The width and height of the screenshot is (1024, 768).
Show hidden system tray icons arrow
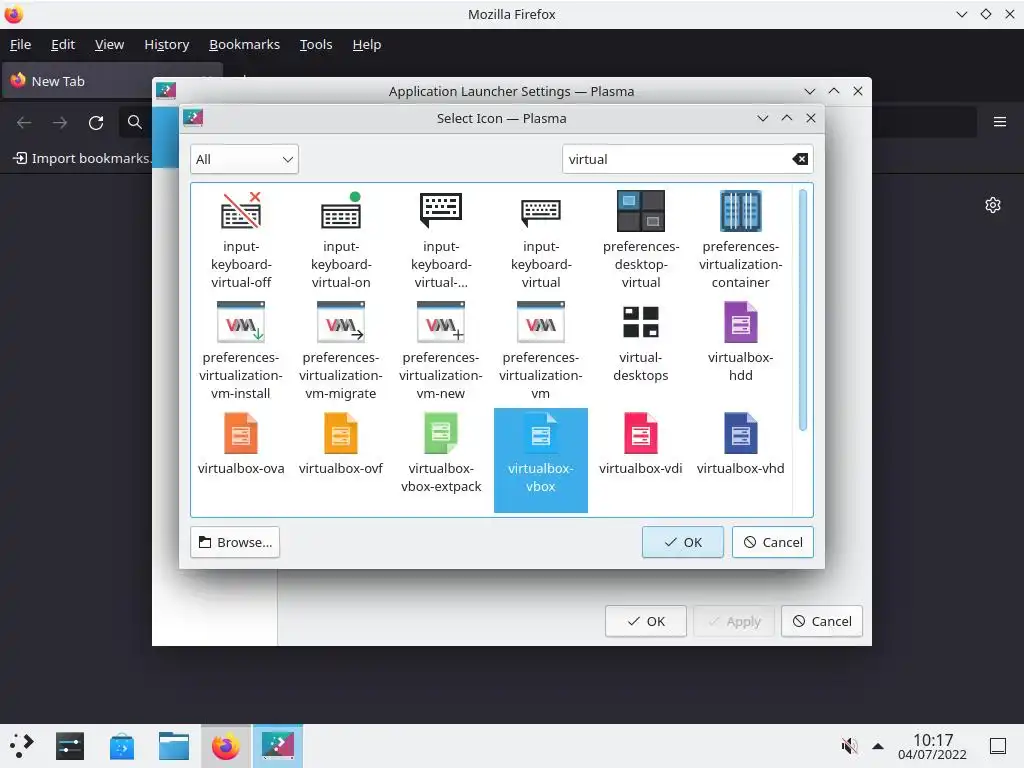point(878,746)
